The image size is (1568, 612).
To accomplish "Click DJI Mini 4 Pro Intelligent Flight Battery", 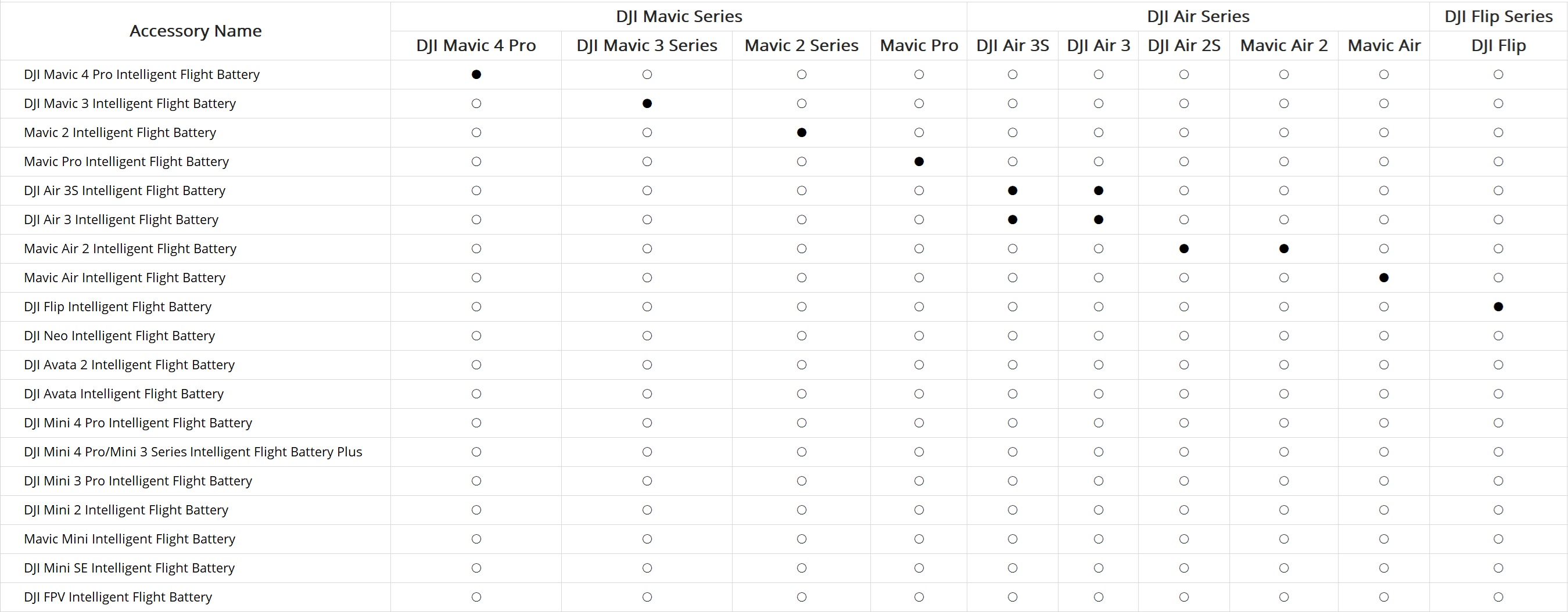I will click(138, 423).
